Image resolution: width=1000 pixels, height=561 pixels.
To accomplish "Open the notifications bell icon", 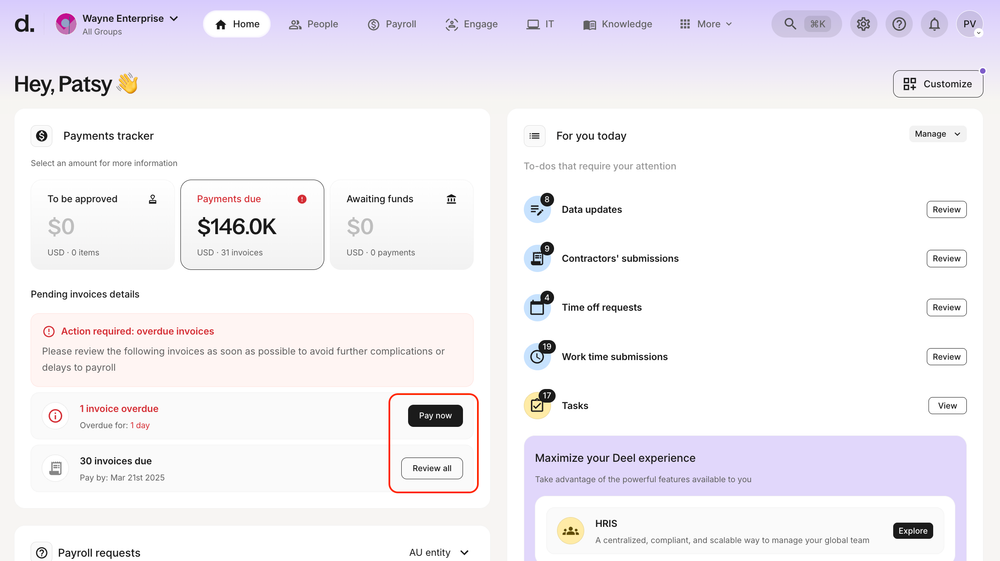I will tap(934, 24).
